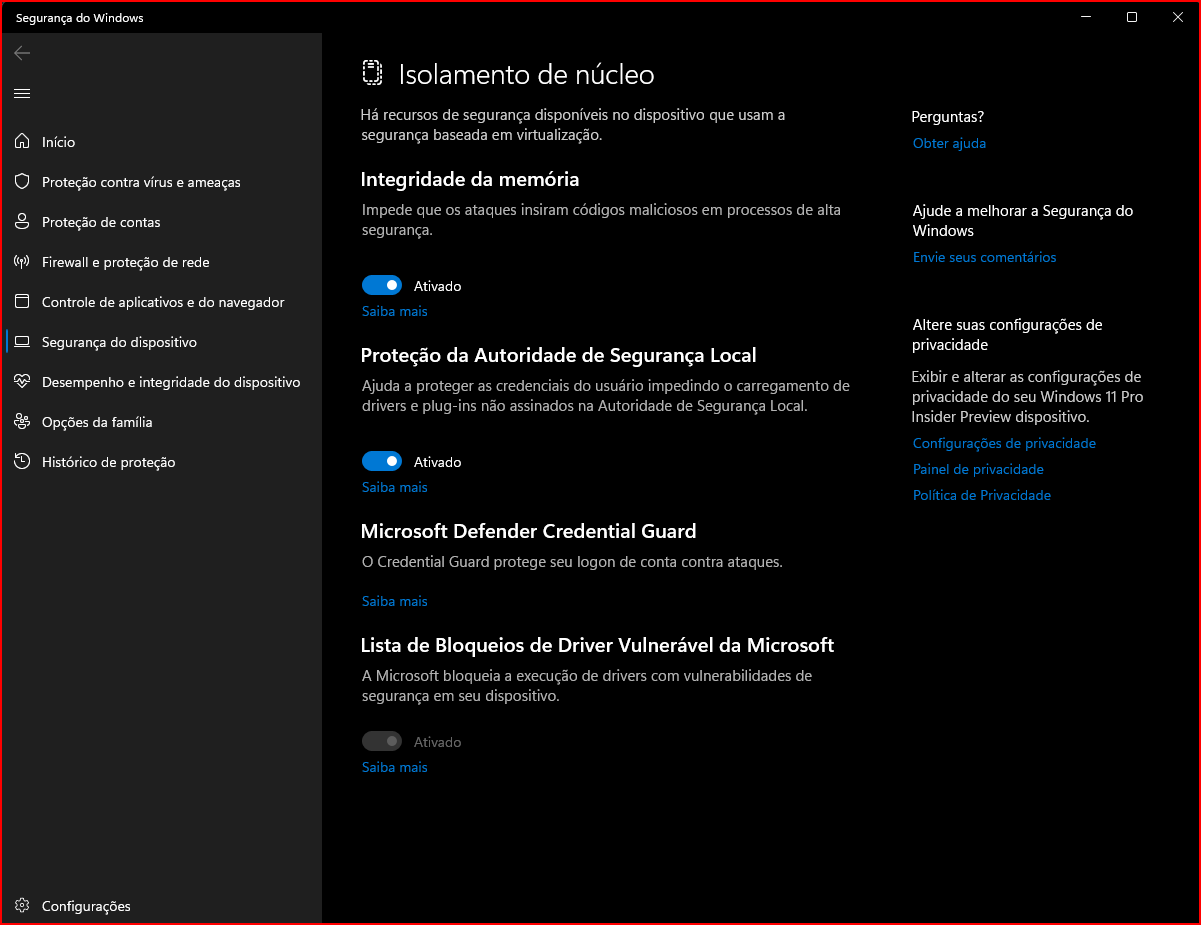This screenshot has width=1201, height=925.
Task: Click the shield icon for virus protection
Action: pos(22,182)
